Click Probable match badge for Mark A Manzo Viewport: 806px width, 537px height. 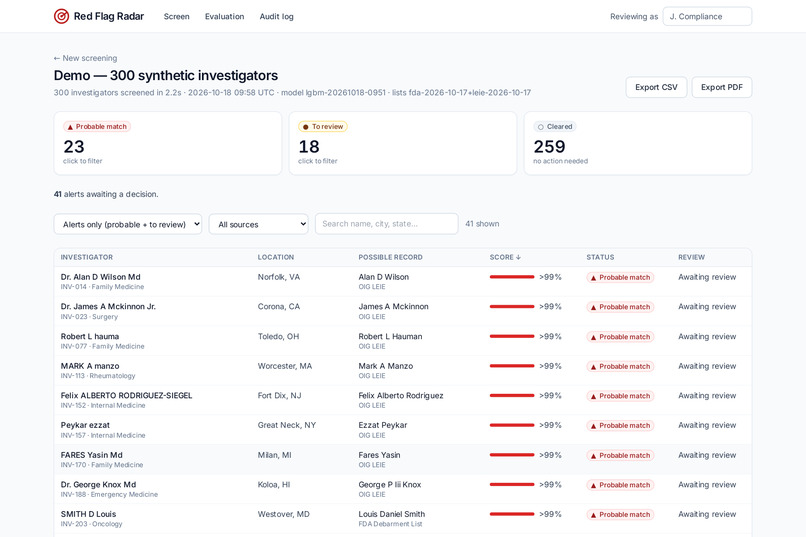pos(620,366)
